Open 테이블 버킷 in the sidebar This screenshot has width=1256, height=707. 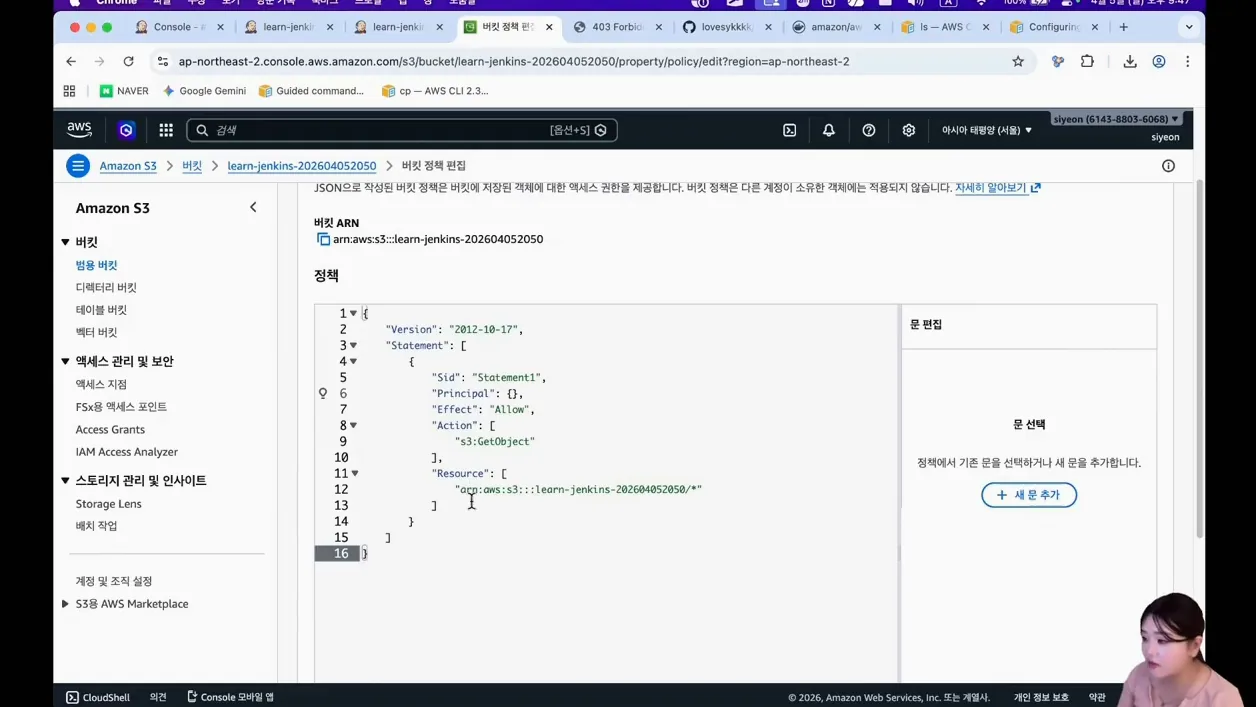coord(101,310)
